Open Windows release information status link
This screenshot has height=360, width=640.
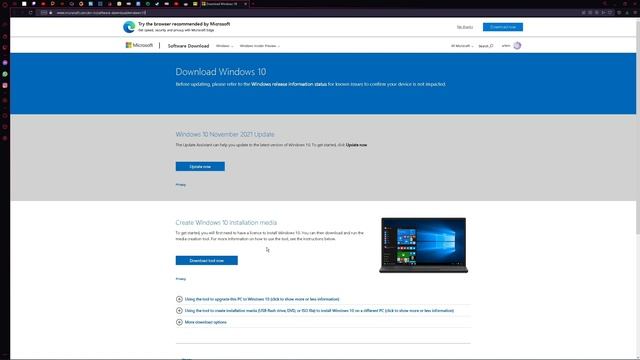[289, 84]
